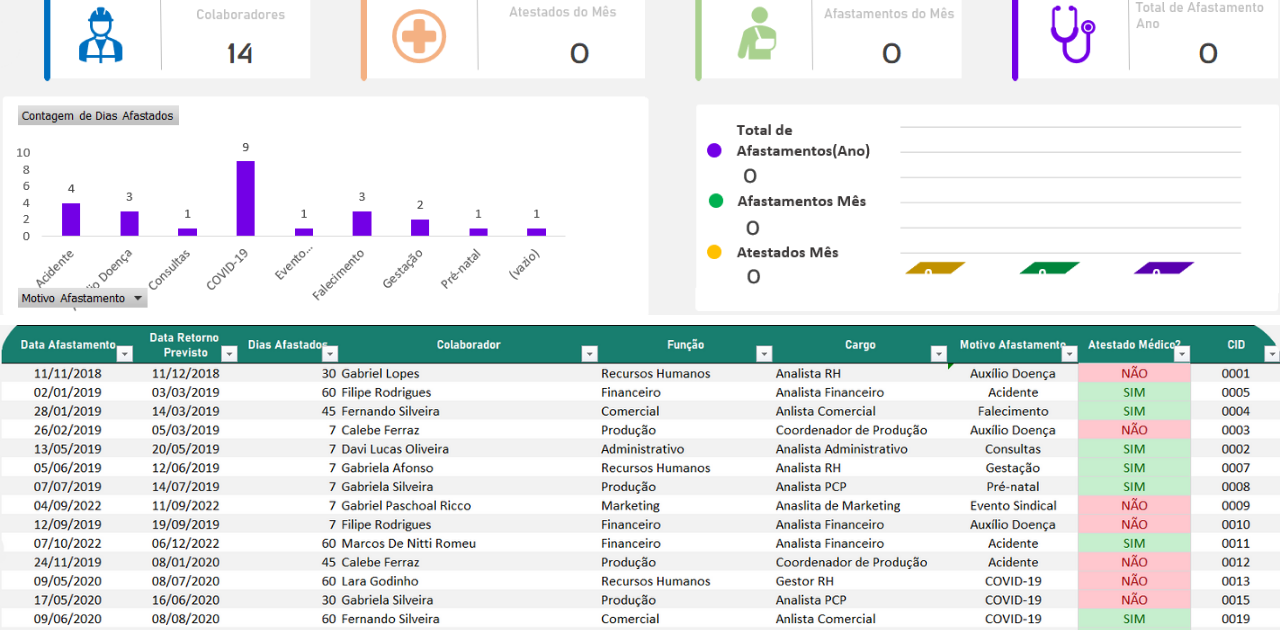Open the Atestado Médico column filter
Image resolution: width=1280 pixels, height=630 pixels.
[x=1182, y=354]
